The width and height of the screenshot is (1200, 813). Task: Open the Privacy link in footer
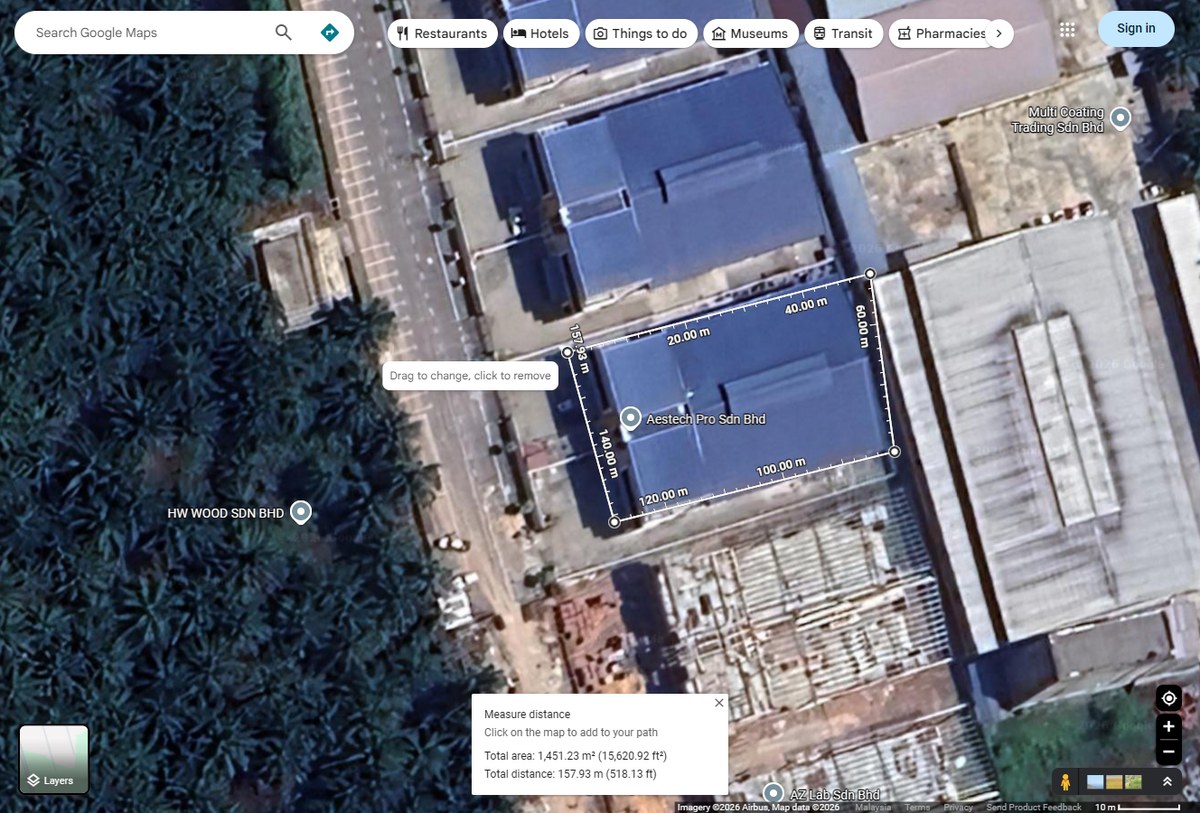click(x=958, y=807)
